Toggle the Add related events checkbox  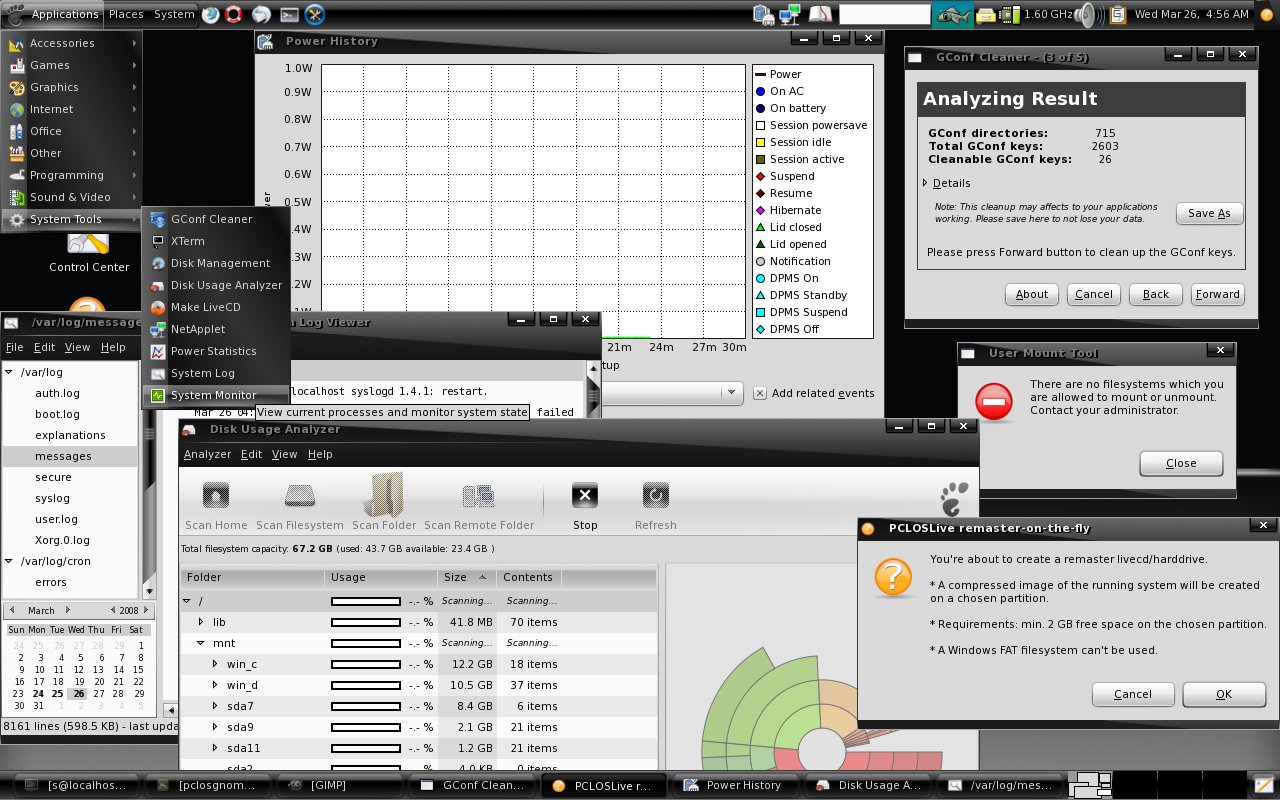point(760,393)
